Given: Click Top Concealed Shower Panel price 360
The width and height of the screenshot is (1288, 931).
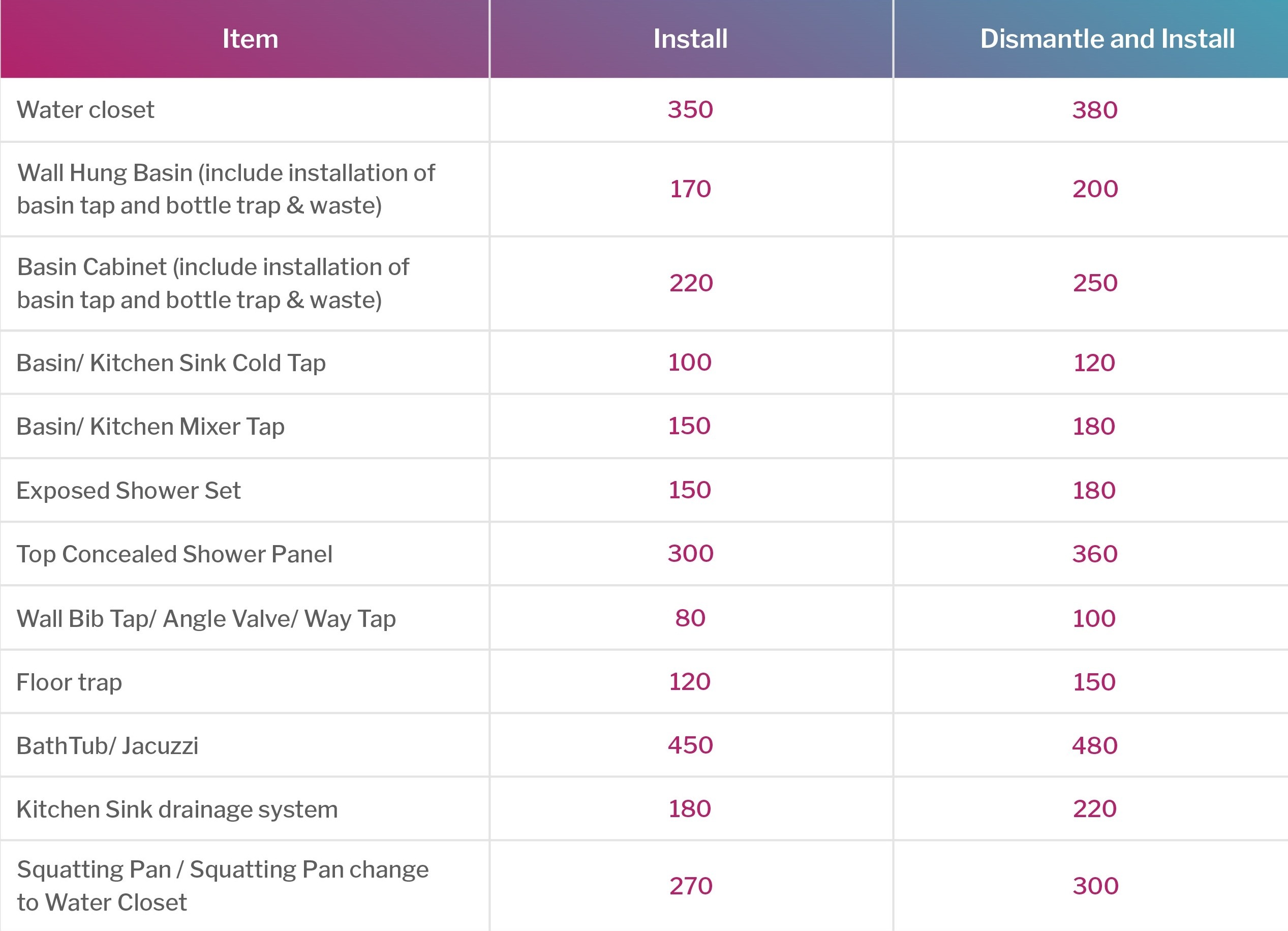Looking at the screenshot, I should coord(1094,554).
